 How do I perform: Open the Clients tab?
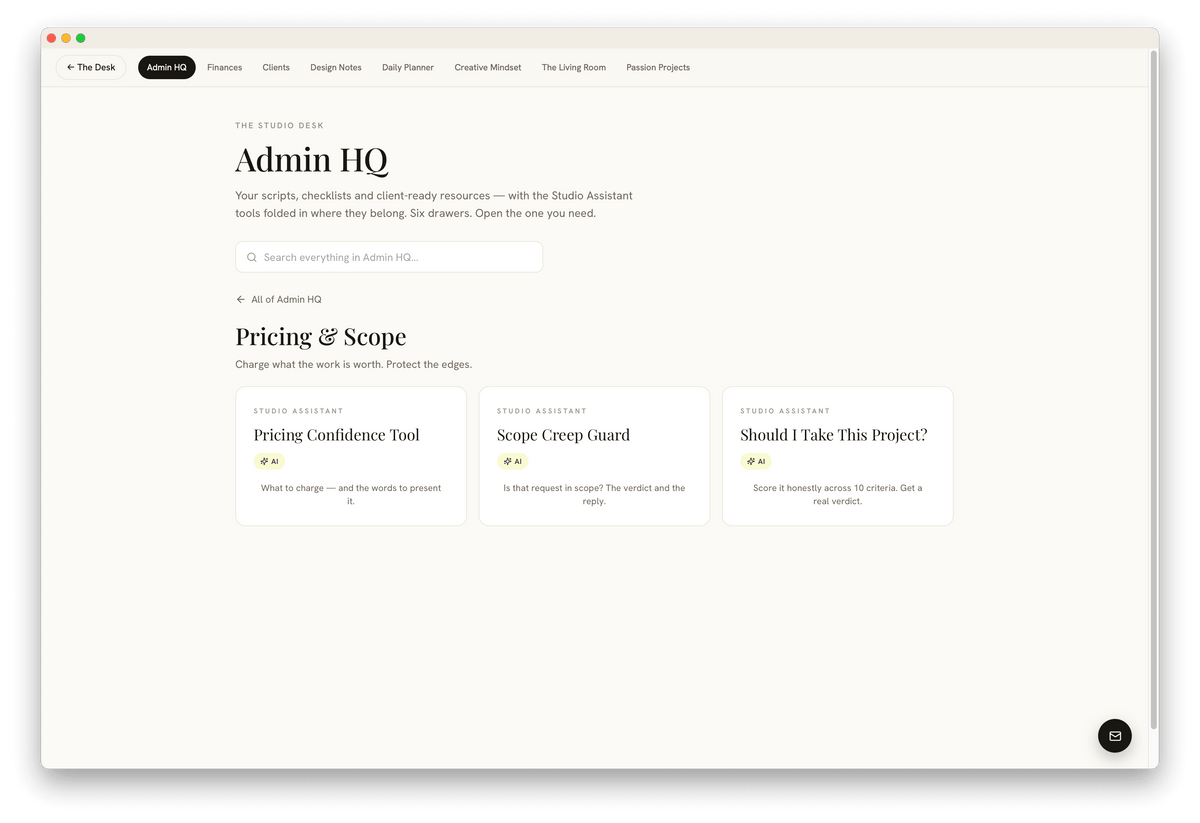point(276,67)
